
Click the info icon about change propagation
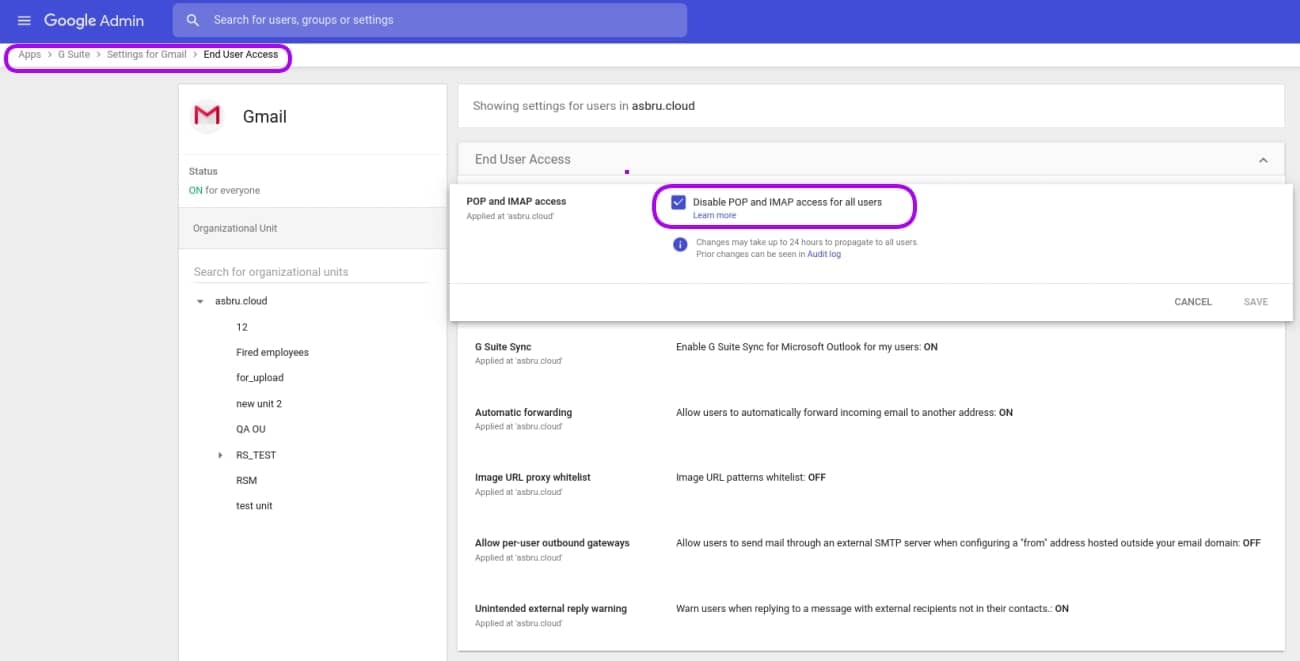tap(680, 245)
